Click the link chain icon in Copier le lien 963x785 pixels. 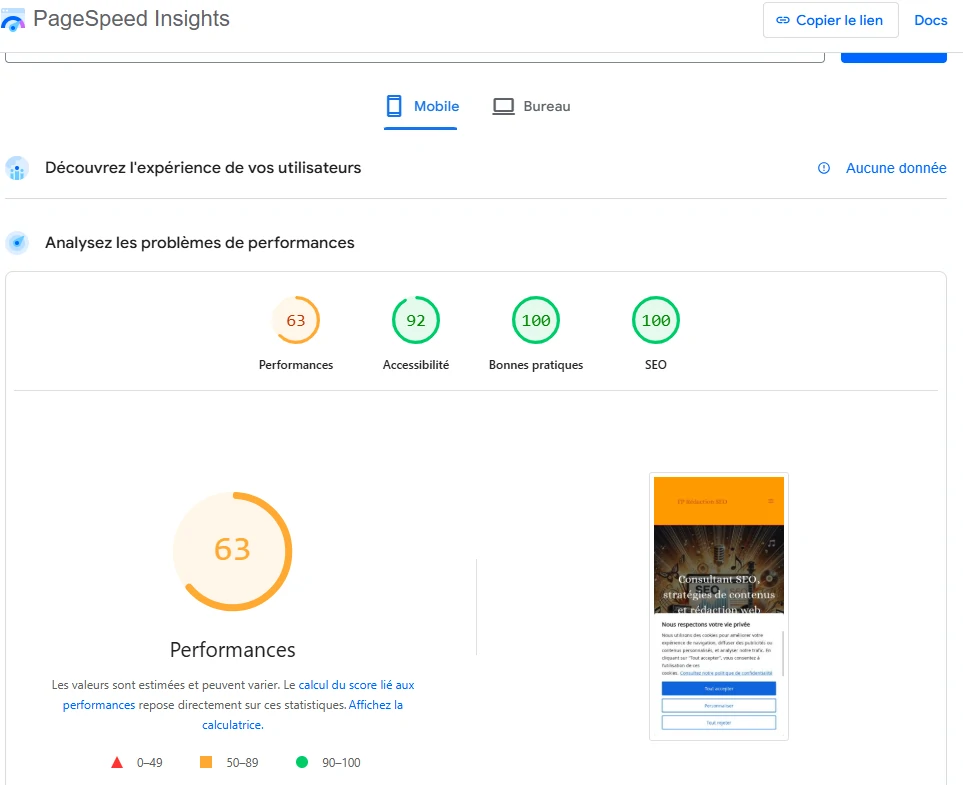click(782, 20)
